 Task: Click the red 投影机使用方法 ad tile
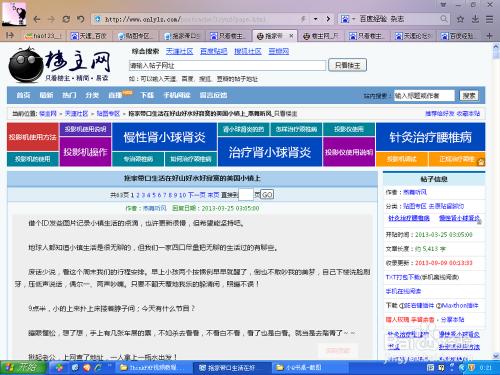tap(32, 137)
